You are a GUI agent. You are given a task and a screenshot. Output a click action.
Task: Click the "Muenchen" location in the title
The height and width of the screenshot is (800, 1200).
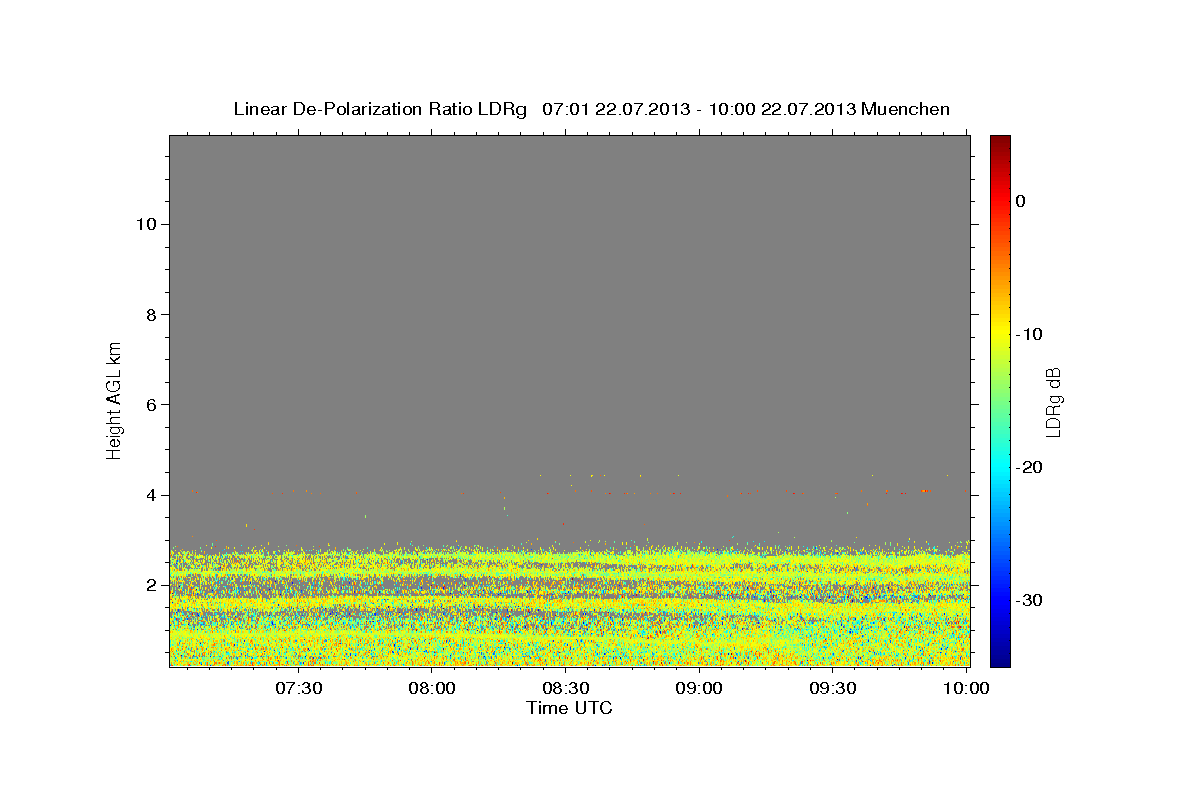click(x=905, y=109)
